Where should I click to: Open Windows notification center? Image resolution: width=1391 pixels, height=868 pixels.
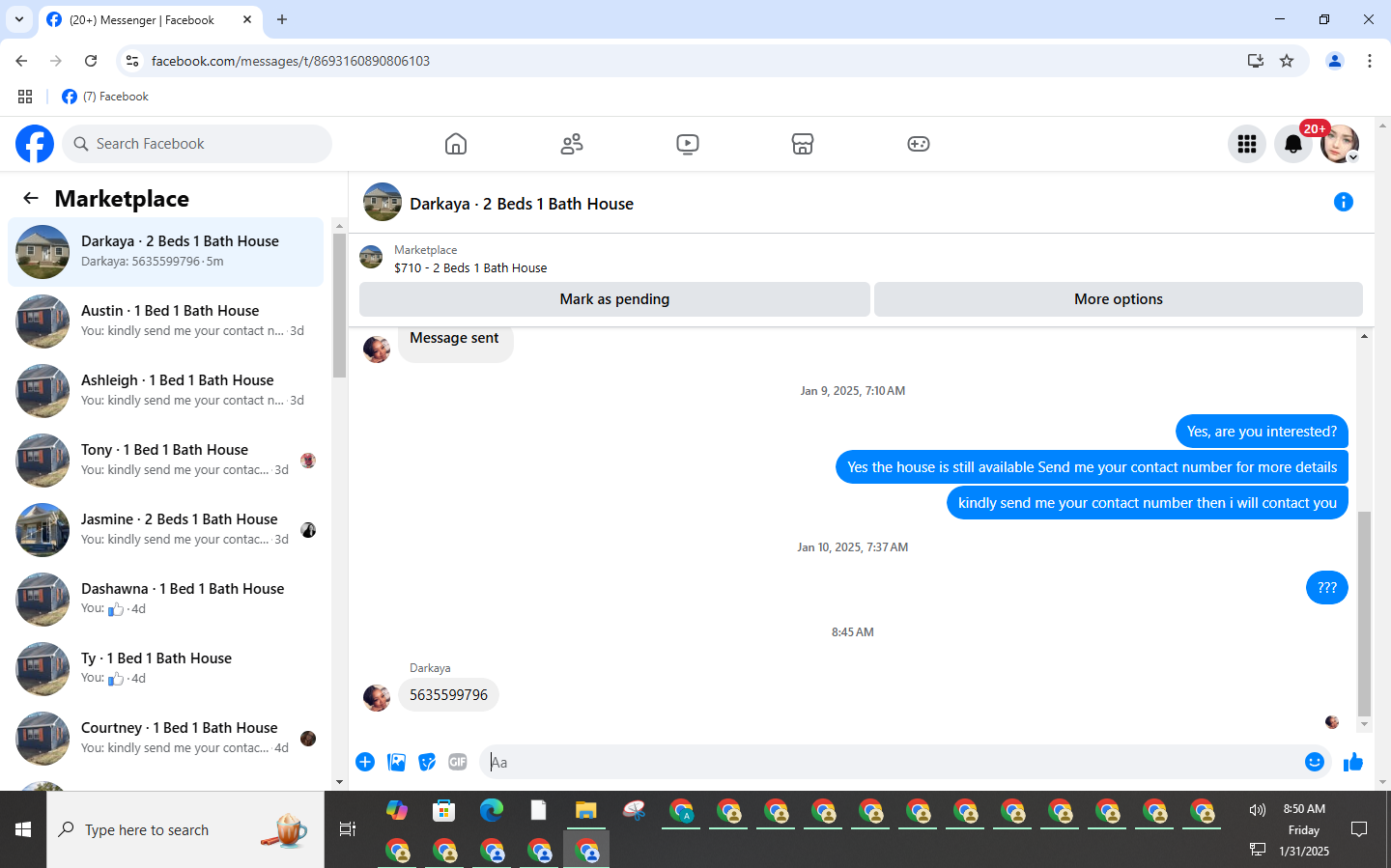coord(1359,829)
